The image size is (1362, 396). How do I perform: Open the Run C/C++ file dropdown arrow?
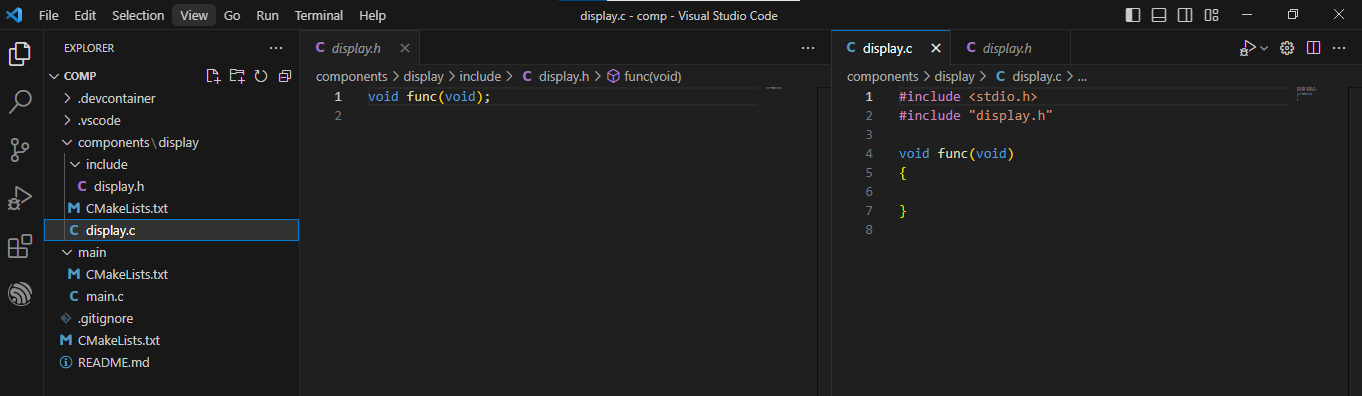1264,48
